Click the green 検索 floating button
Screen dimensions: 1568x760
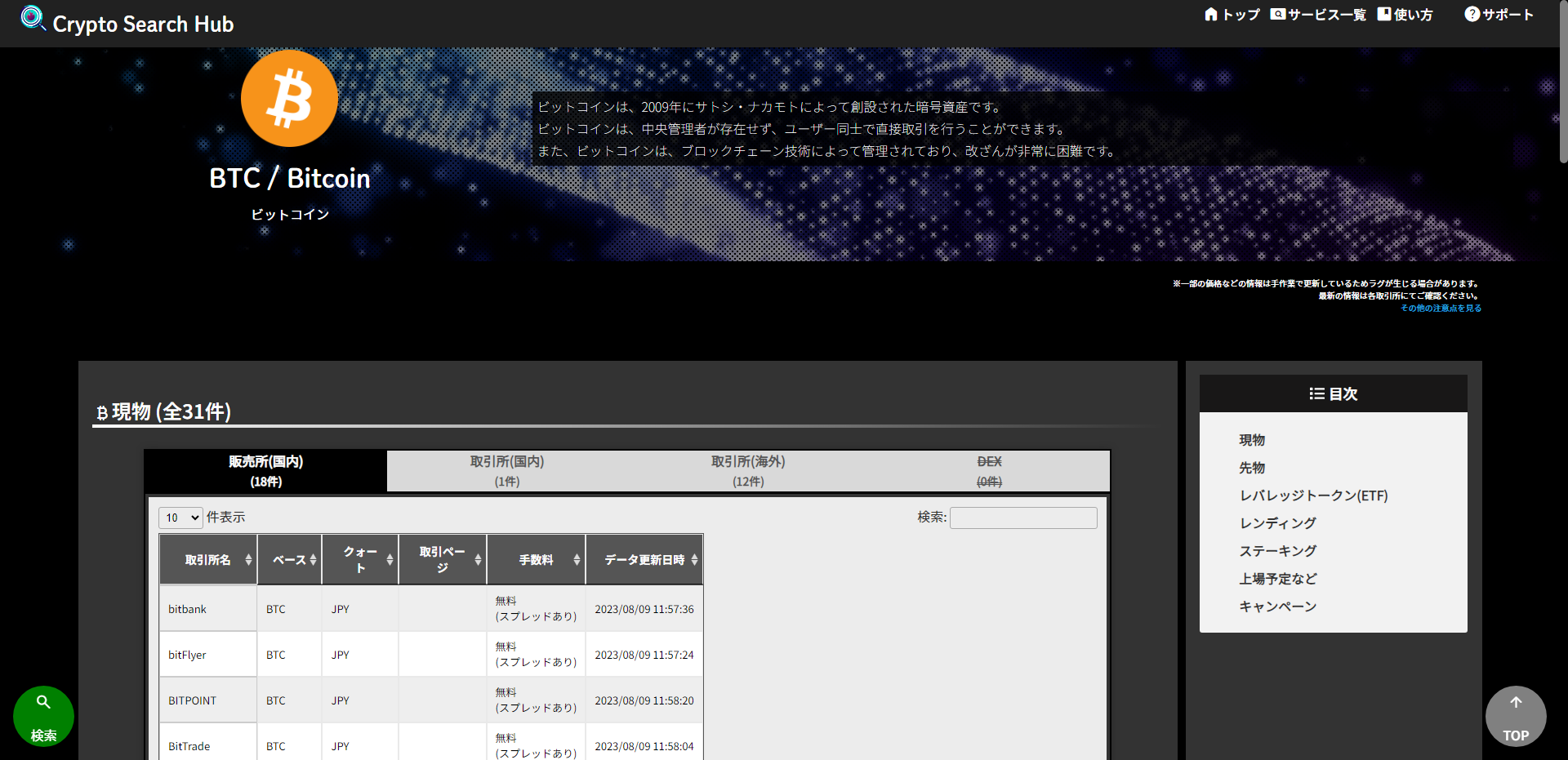(x=43, y=716)
